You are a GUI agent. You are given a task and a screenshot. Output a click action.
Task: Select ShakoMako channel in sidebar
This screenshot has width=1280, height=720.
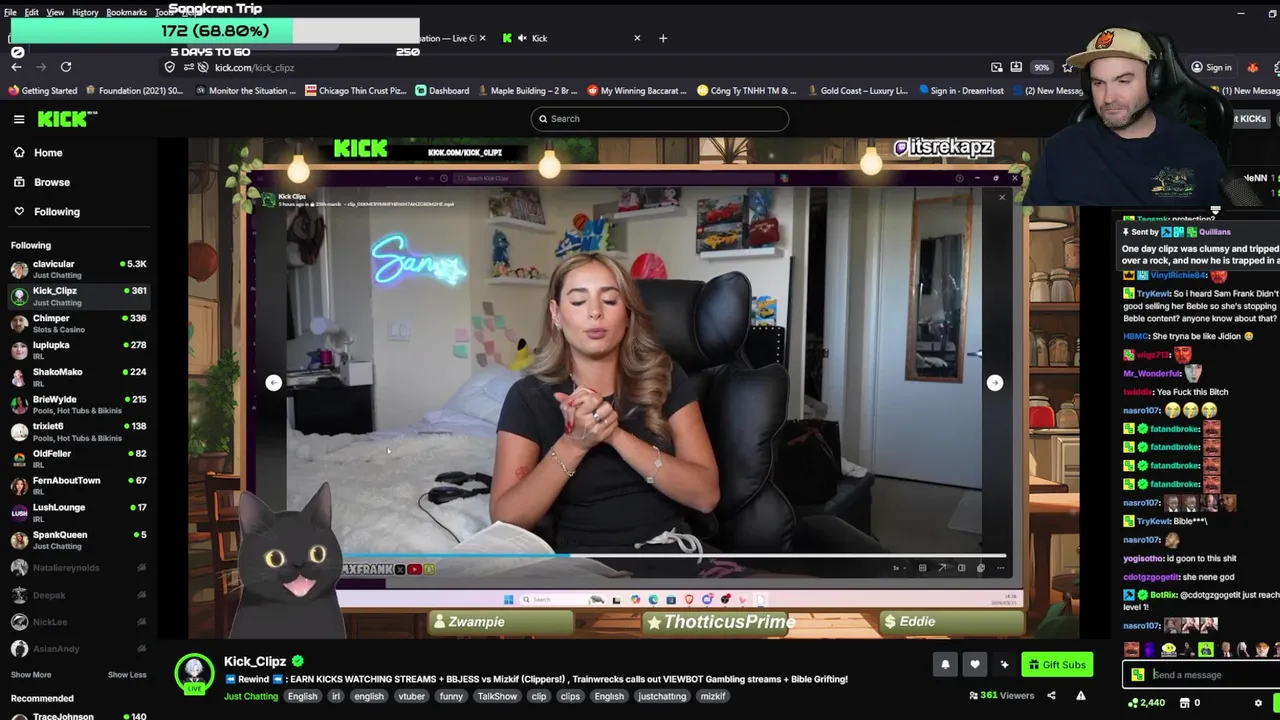point(78,377)
